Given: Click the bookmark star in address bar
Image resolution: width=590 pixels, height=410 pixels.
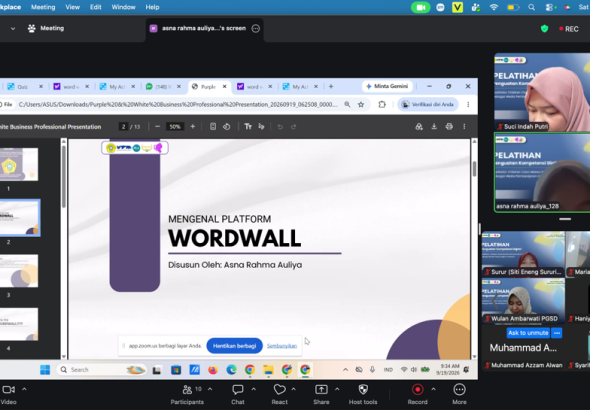Looking at the screenshot, I should pos(361,105).
